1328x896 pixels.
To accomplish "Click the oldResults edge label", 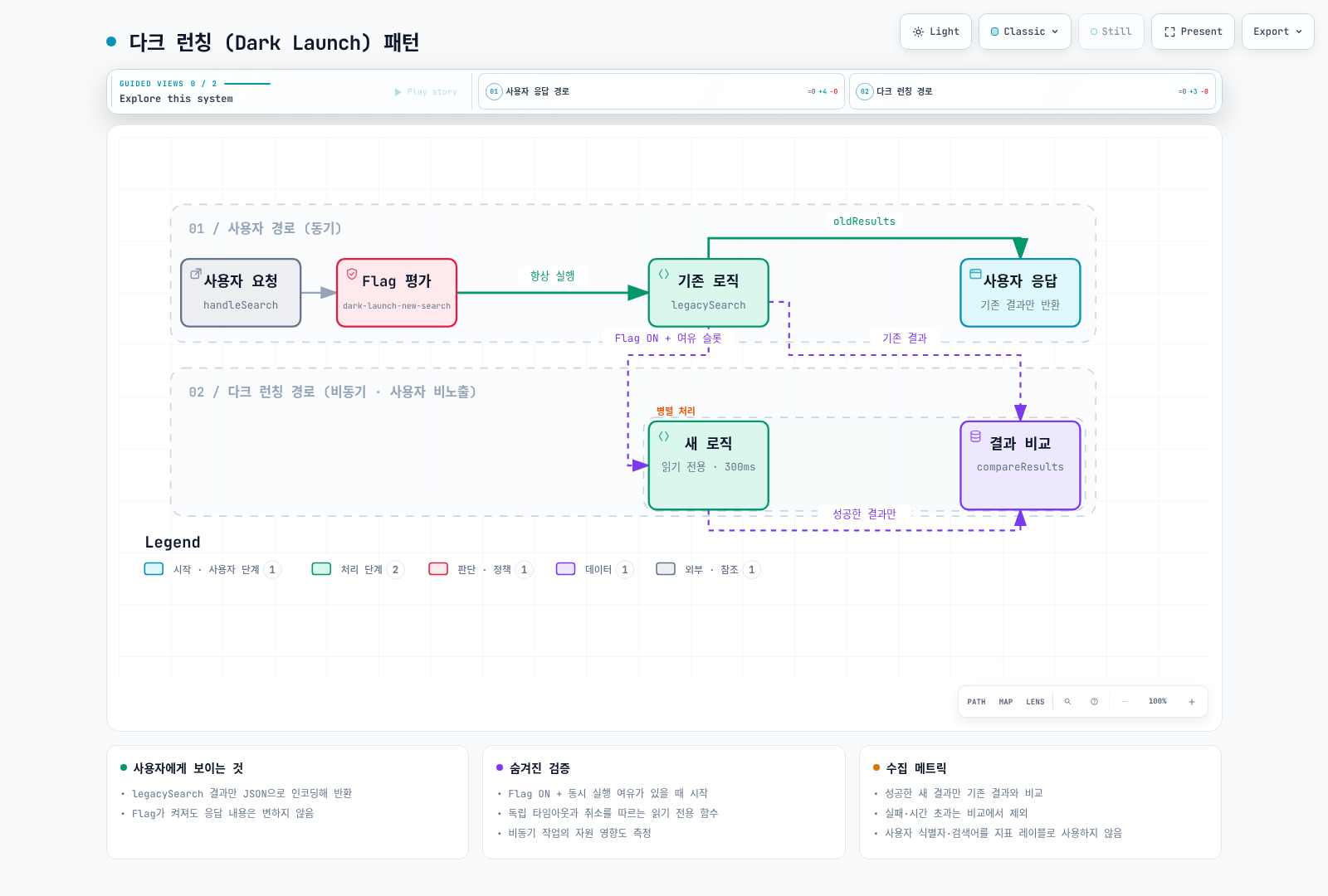I will [864, 222].
